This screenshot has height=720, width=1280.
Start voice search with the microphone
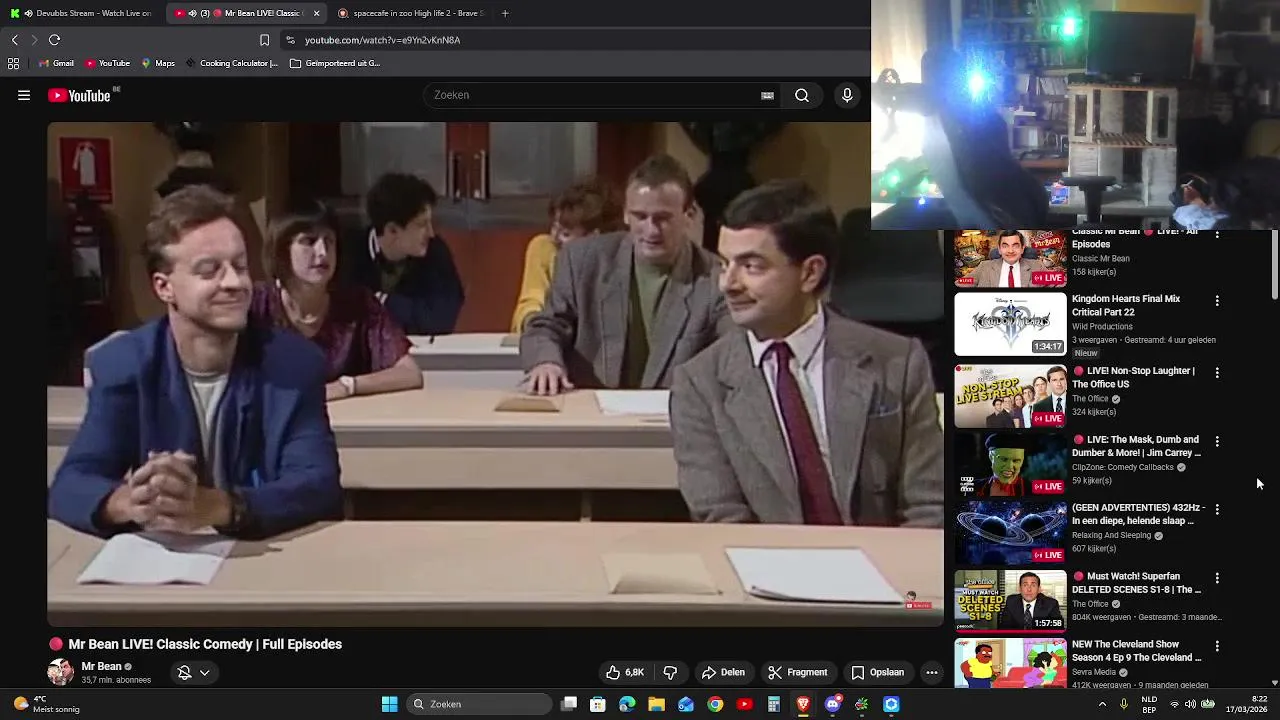point(847,95)
